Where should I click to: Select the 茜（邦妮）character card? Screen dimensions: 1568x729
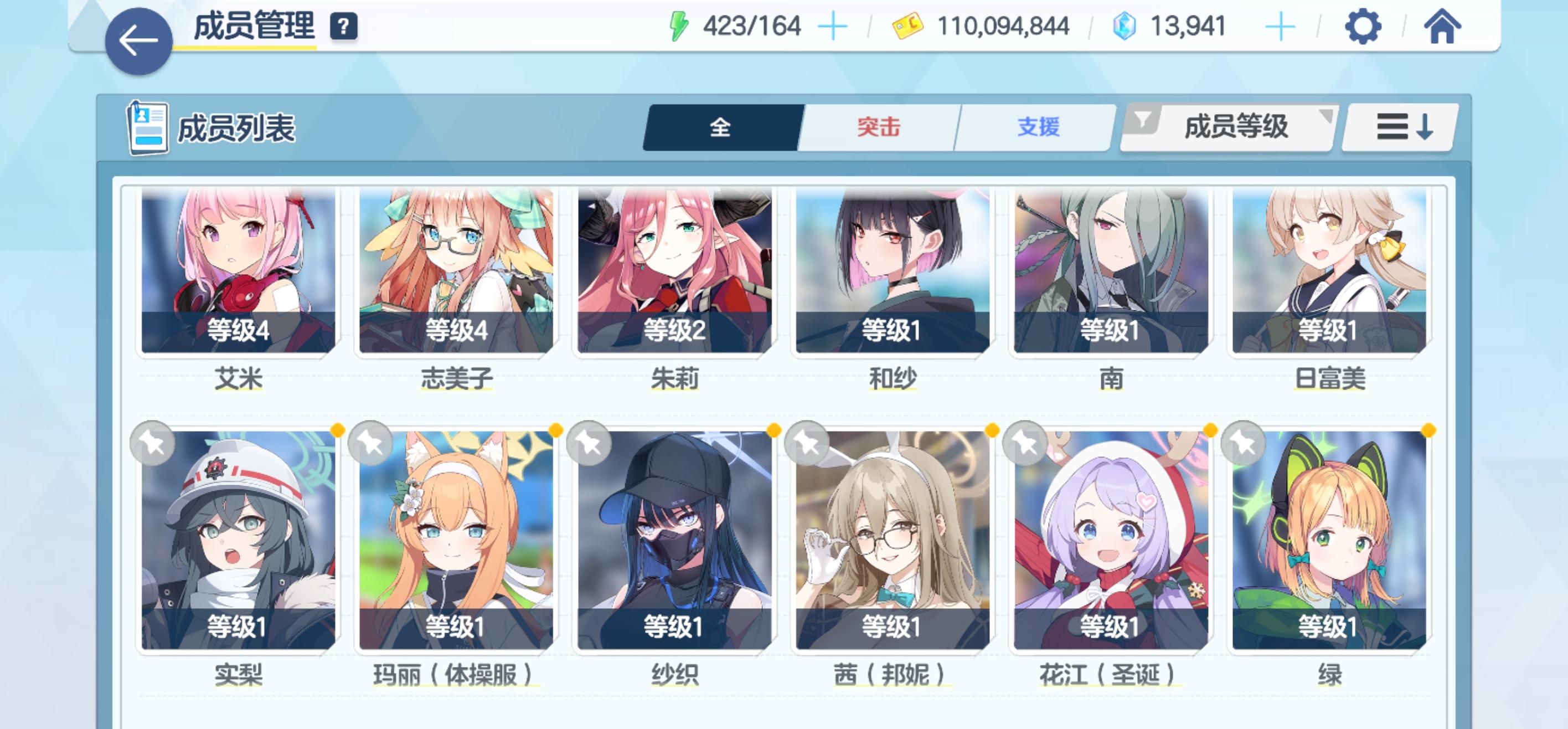click(893, 540)
